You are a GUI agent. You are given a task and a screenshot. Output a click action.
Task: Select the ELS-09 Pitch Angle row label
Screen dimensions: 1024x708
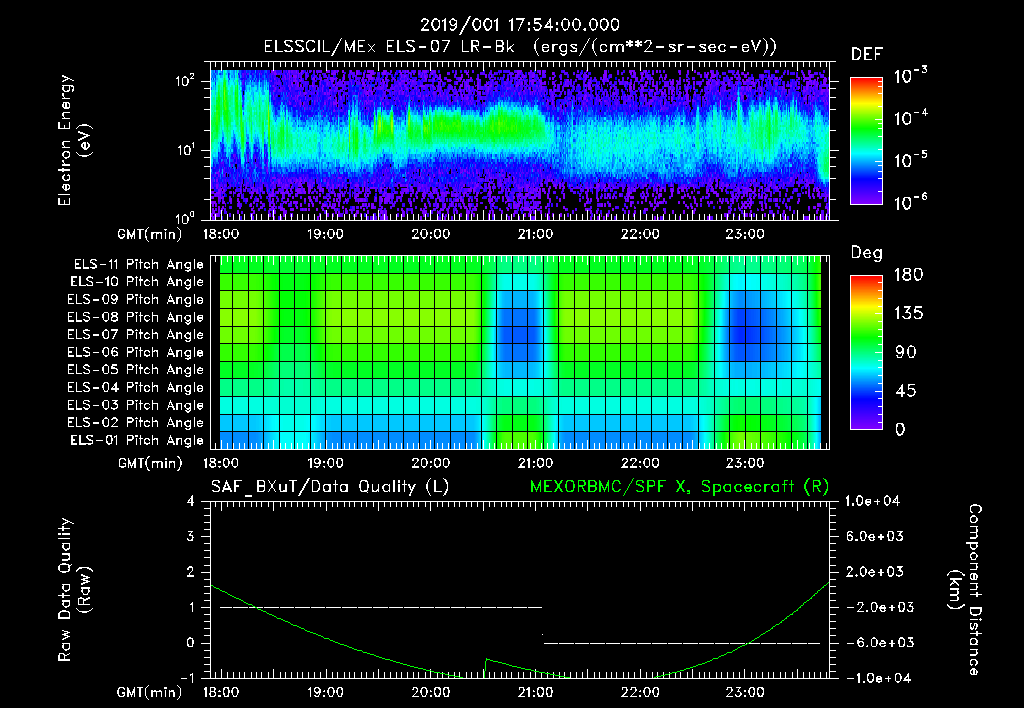point(136,300)
